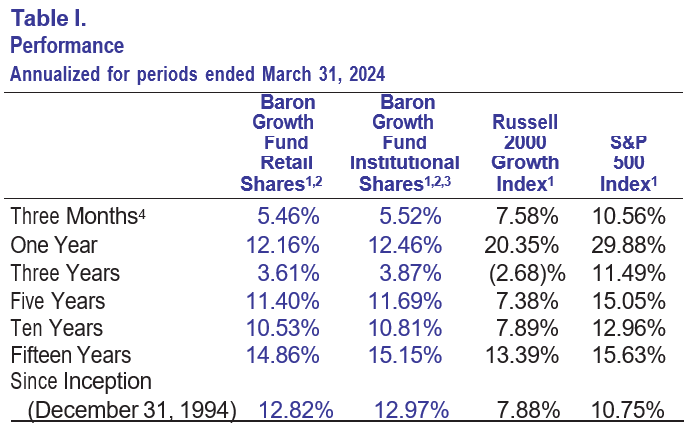Viewport: 690px width, 434px height.
Task: Click the "Three Years" row label
Action: point(65,273)
